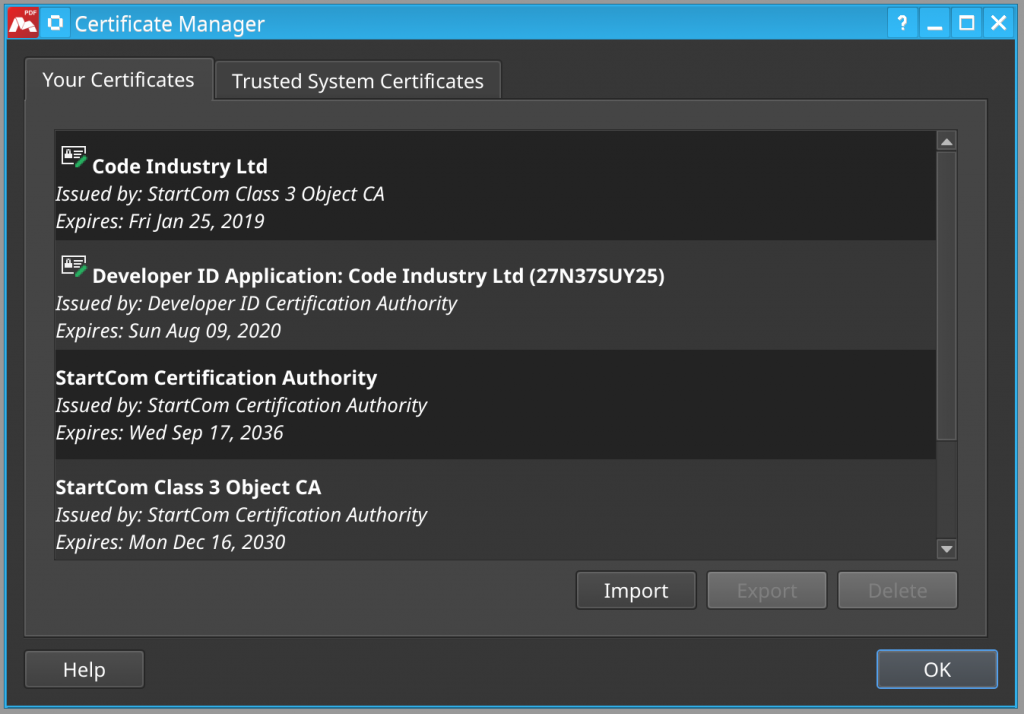Viewport: 1024px width, 714px height.
Task: Click the Master PDF Editor logo icon
Action: (x=23, y=23)
